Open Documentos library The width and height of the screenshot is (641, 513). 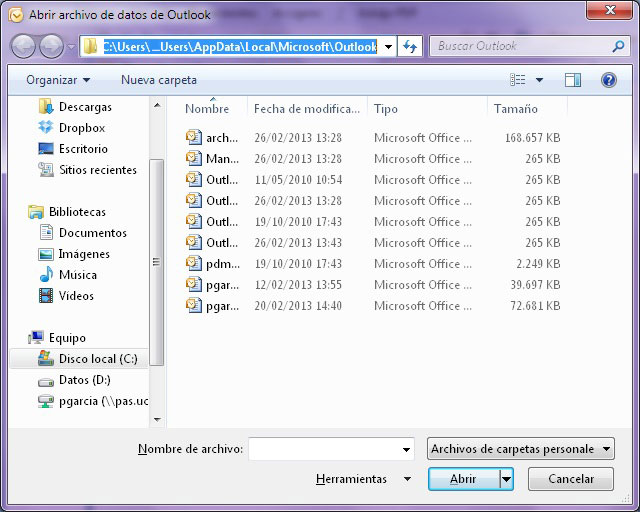click(93, 233)
